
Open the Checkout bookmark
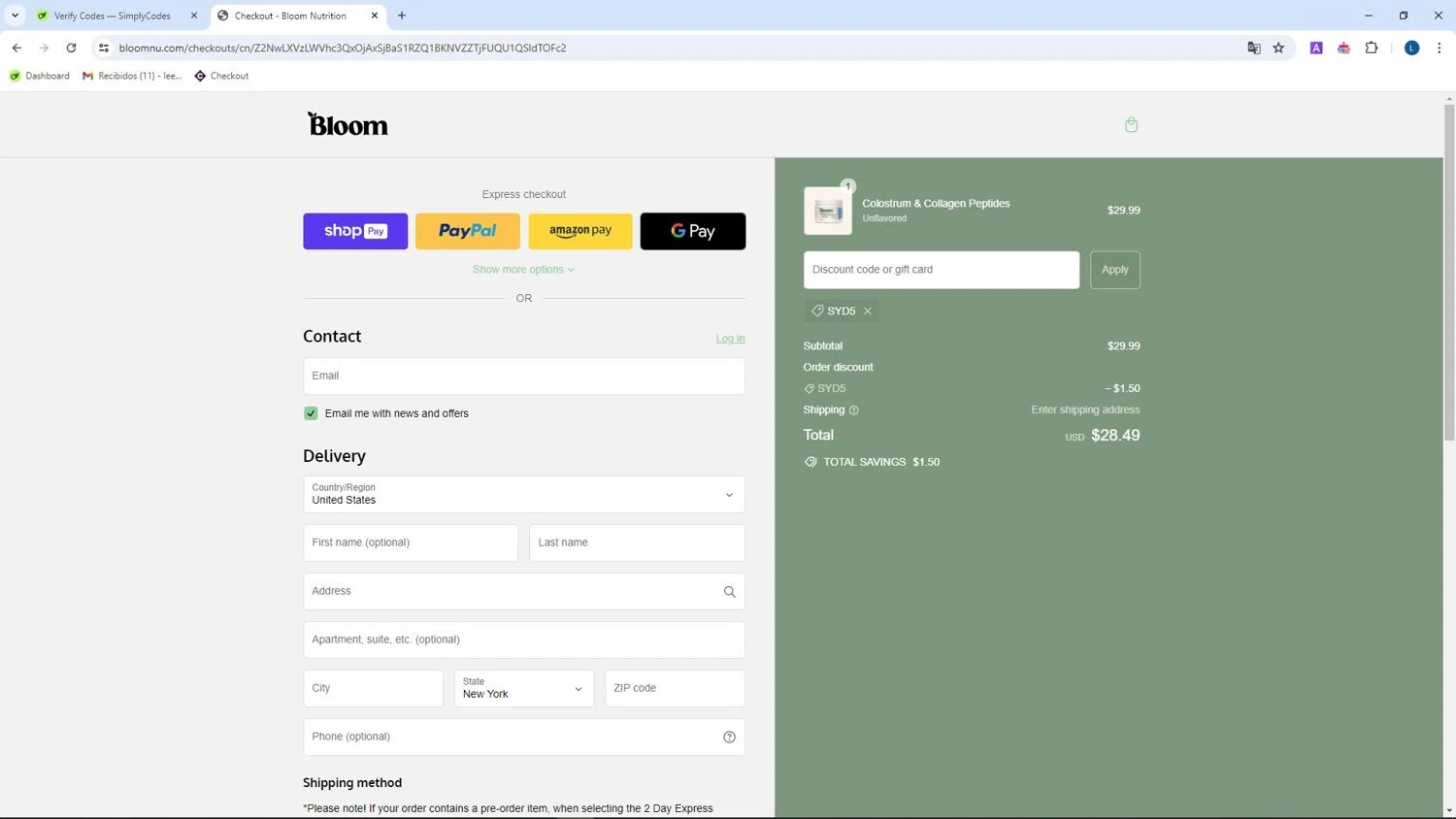221,76
